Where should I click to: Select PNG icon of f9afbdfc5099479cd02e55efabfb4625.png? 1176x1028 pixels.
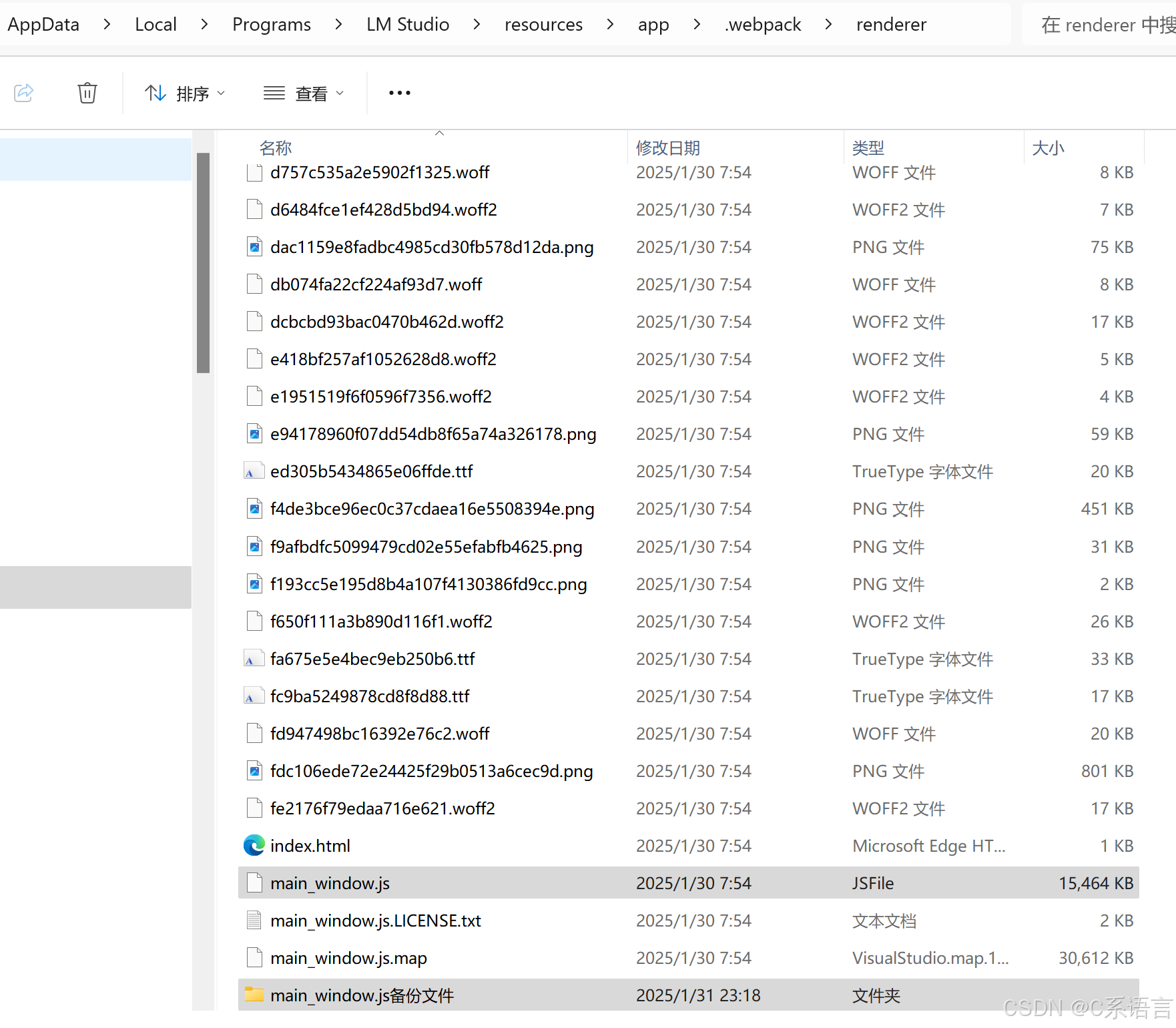254,547
